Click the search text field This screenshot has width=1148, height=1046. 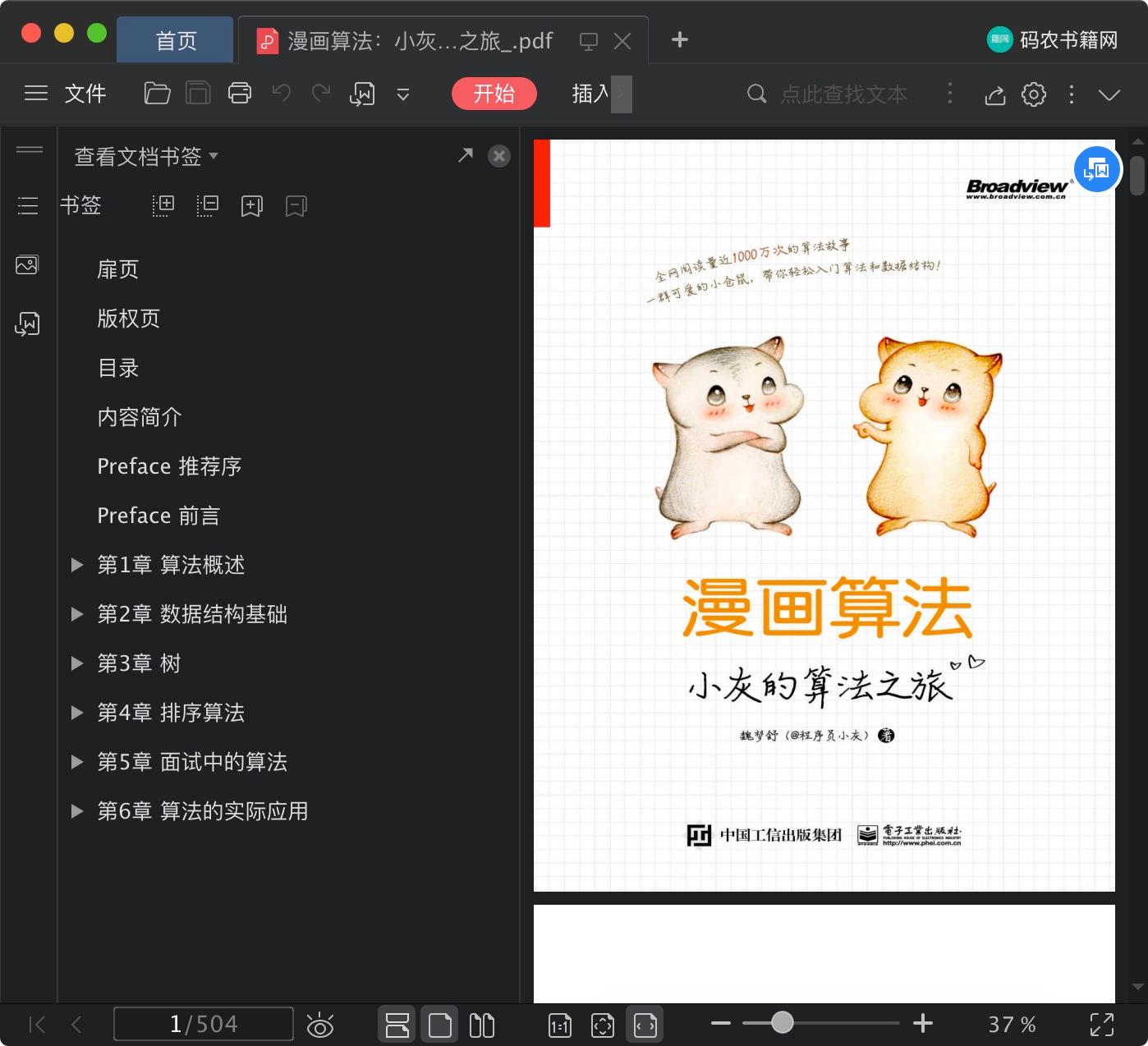(844, 94)
